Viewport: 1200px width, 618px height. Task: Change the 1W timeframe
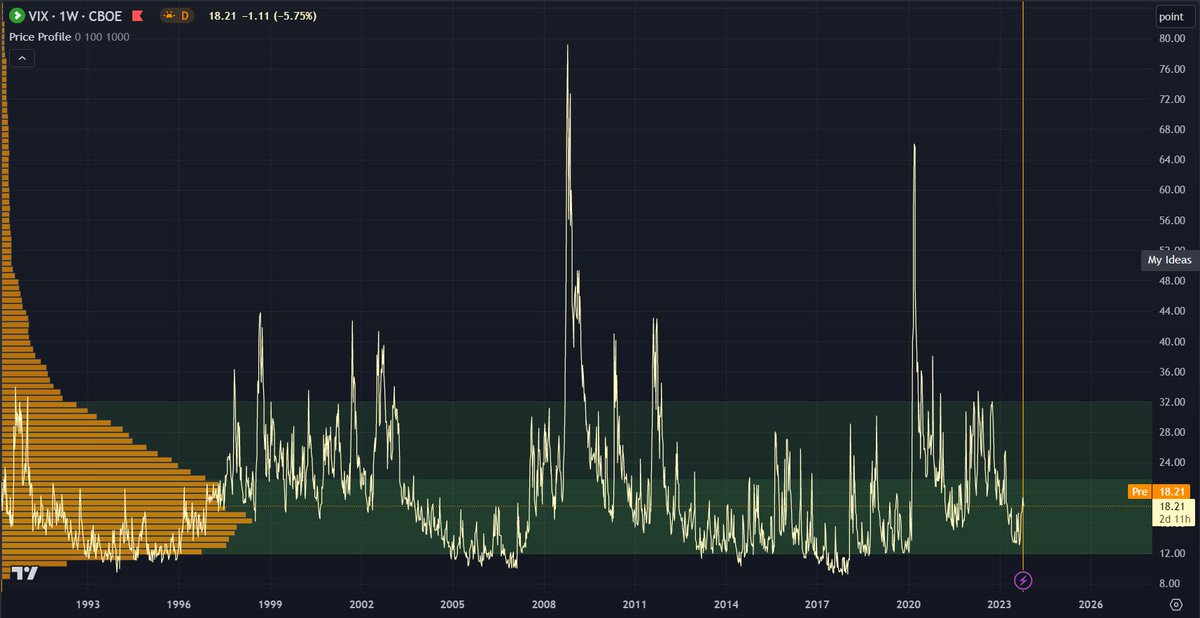pyautogui.click(x=66, y=16)
